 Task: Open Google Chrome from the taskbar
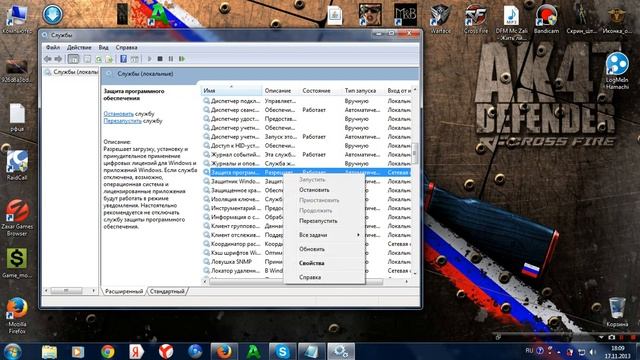108,351
